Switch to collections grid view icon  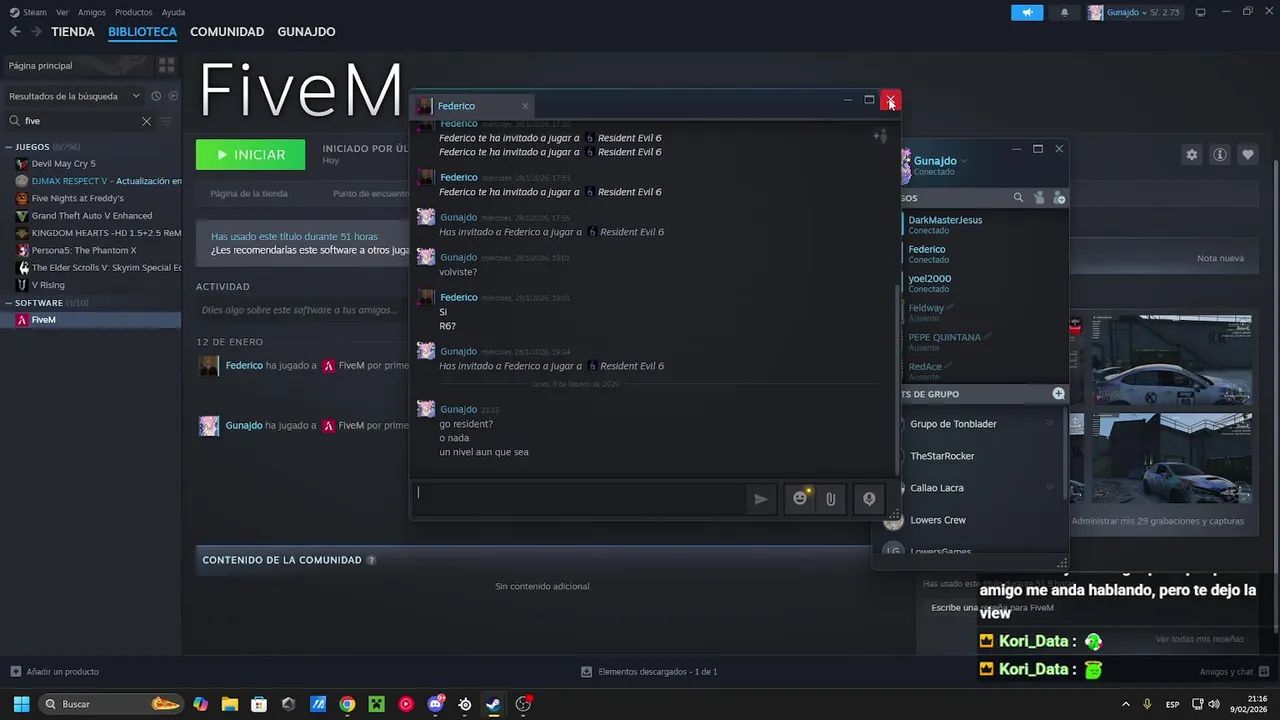tap(167, 65)
